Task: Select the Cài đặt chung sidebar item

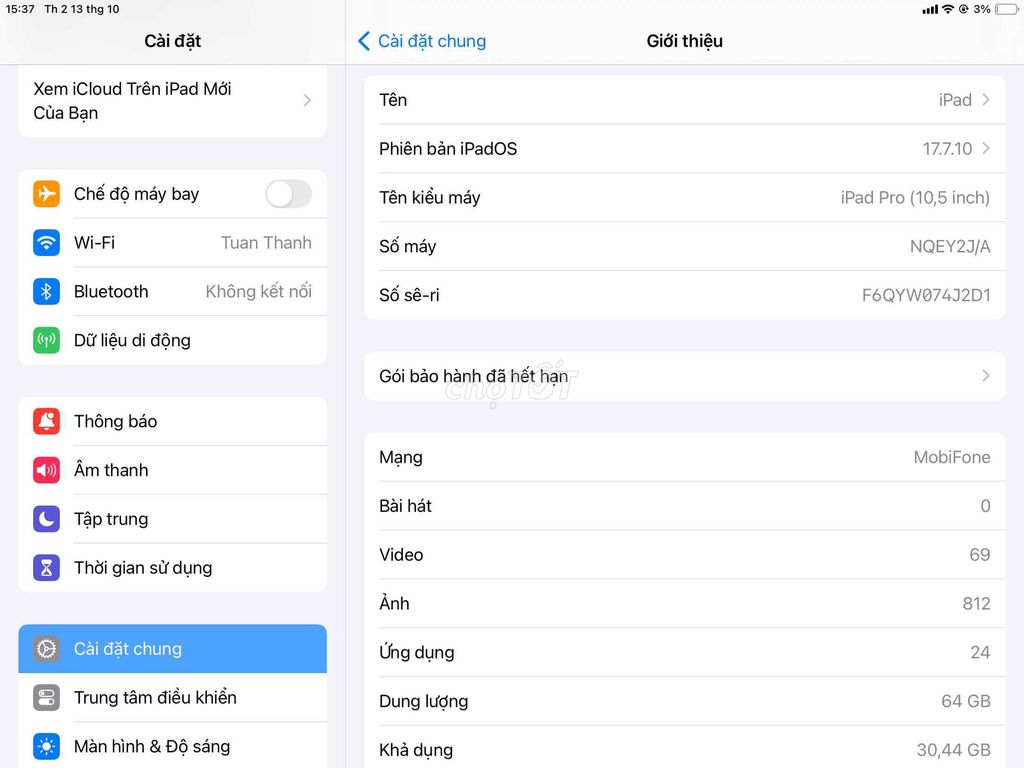Action: tap(173, 649)
